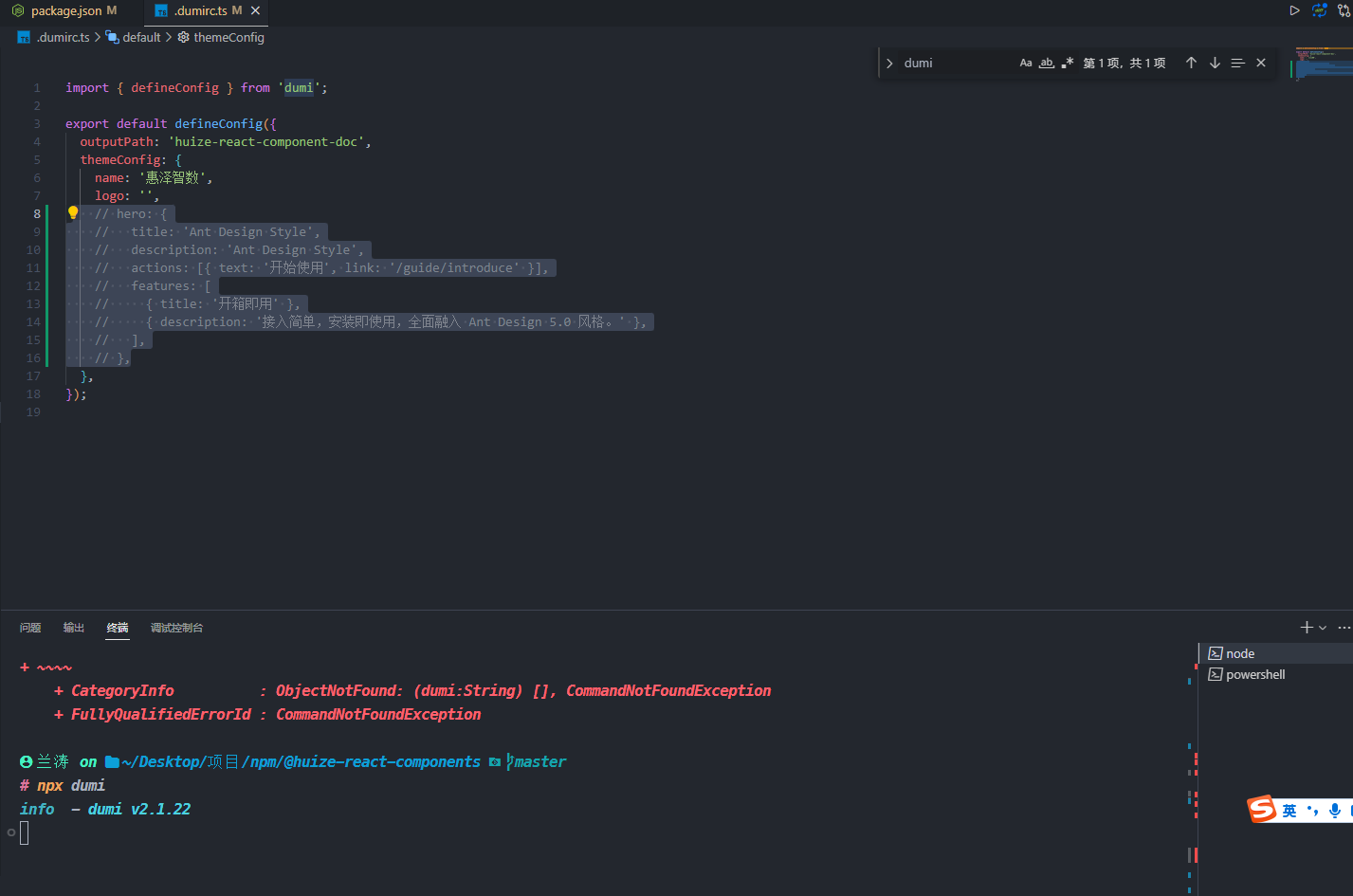The height and width of the screenshot is (896, 1353).
Task: Click the plus icon to create new terminal
Action: [1307, 628]
